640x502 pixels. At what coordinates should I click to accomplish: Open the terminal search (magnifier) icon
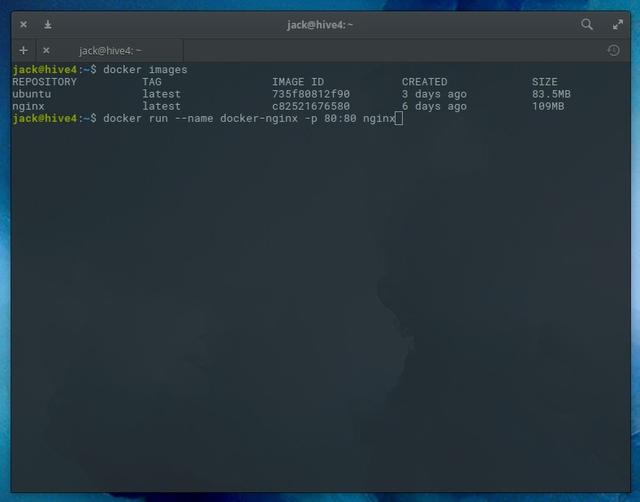587,24
